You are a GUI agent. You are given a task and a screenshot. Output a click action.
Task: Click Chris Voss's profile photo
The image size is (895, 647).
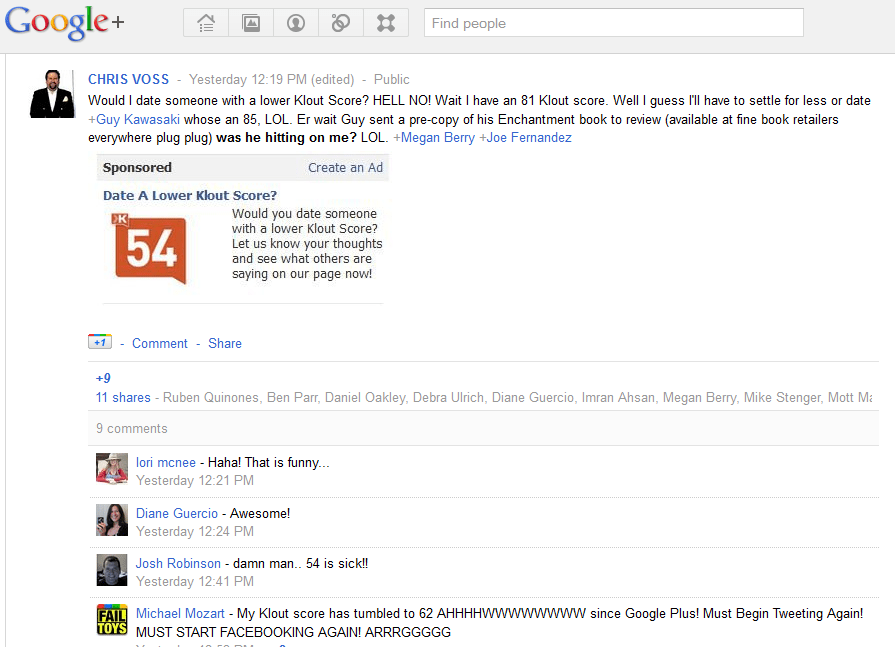pos(52,95)
